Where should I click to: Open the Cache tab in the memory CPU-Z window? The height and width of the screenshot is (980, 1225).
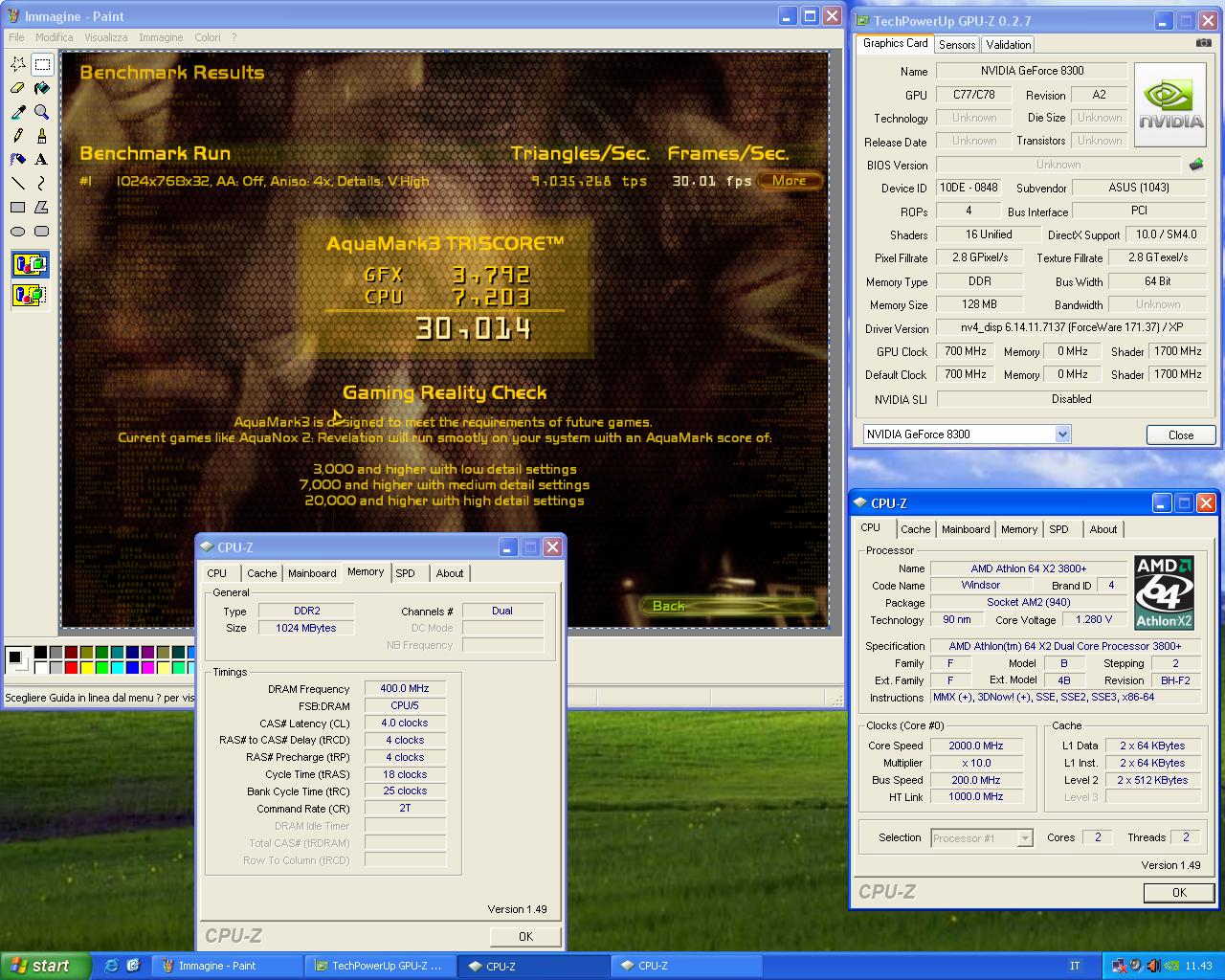click(261, 573)
